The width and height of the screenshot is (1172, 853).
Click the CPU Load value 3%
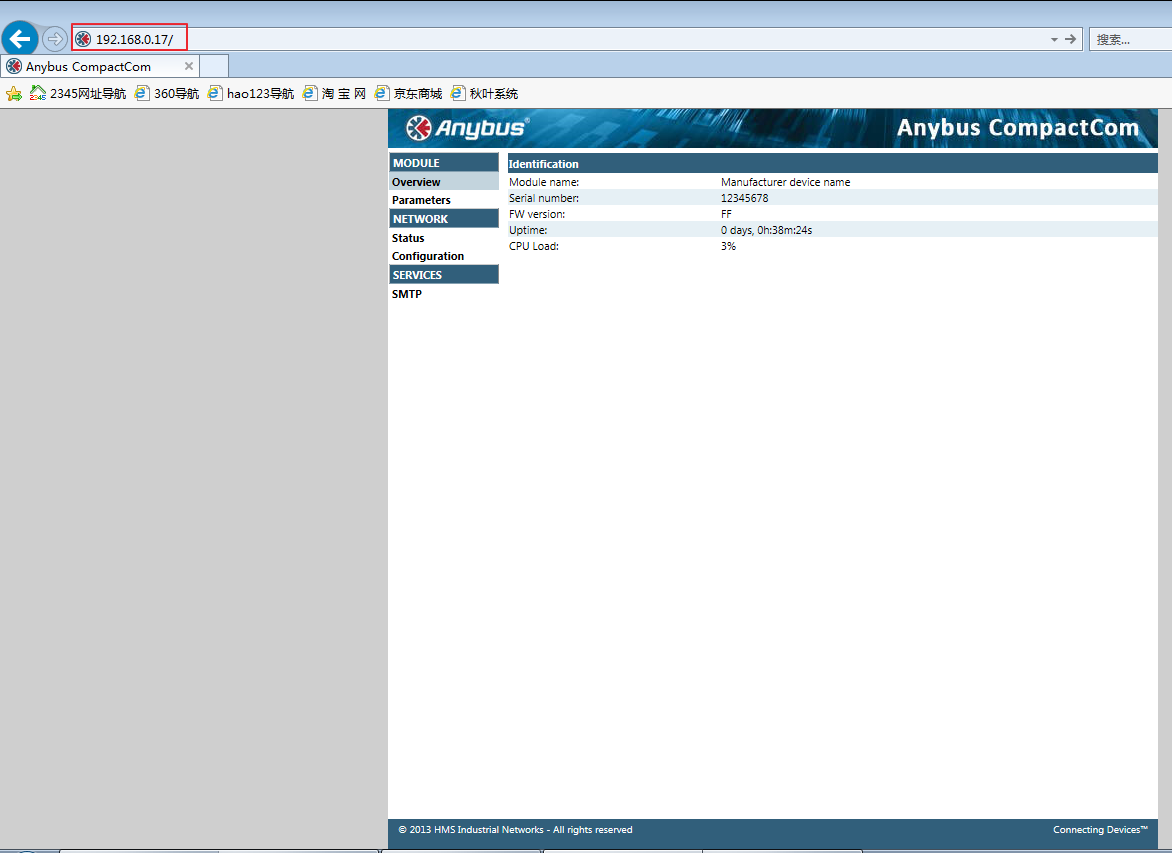click(728, 246)
